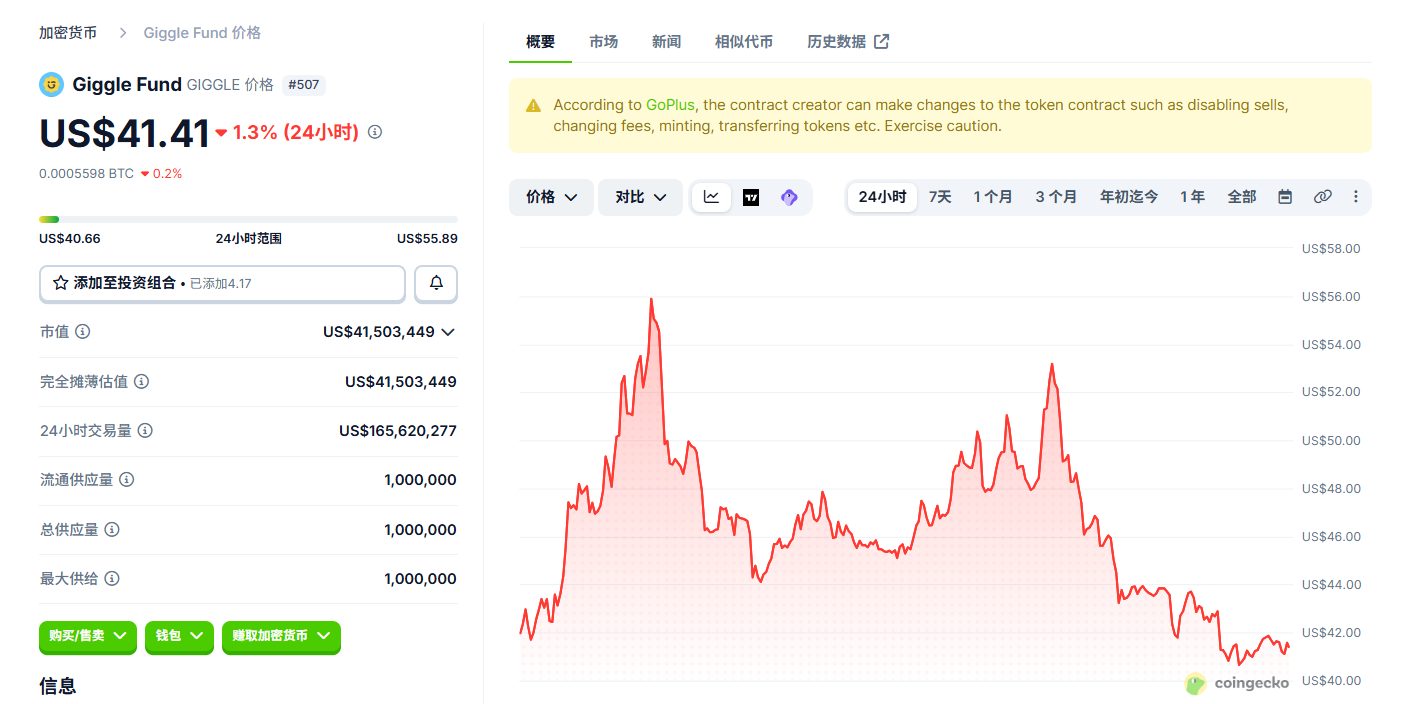The image size is (1421, 704).
Task: Switch to the 市场 tab
Action: pos(603,41)
